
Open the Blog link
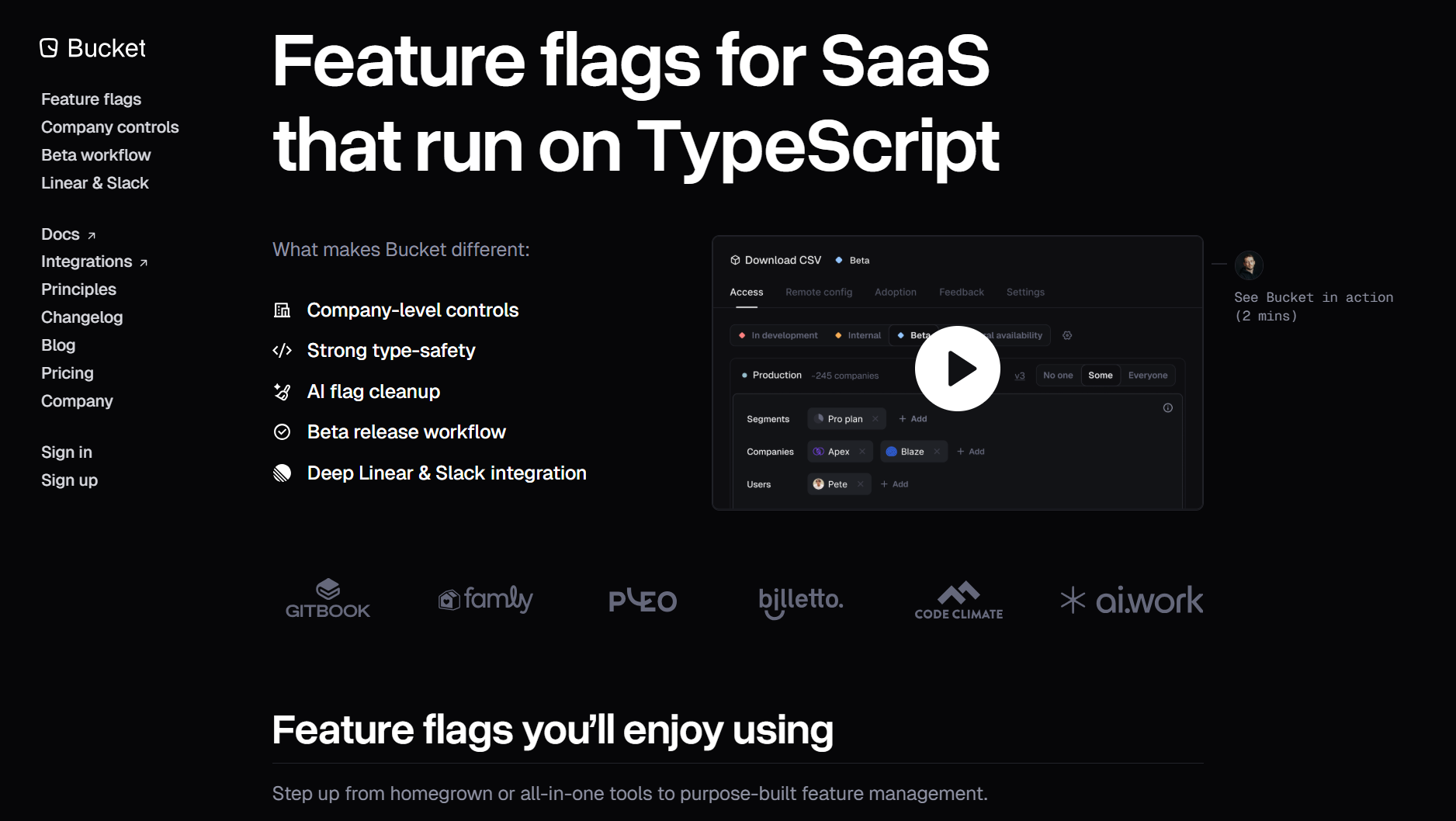pos(58,345)
